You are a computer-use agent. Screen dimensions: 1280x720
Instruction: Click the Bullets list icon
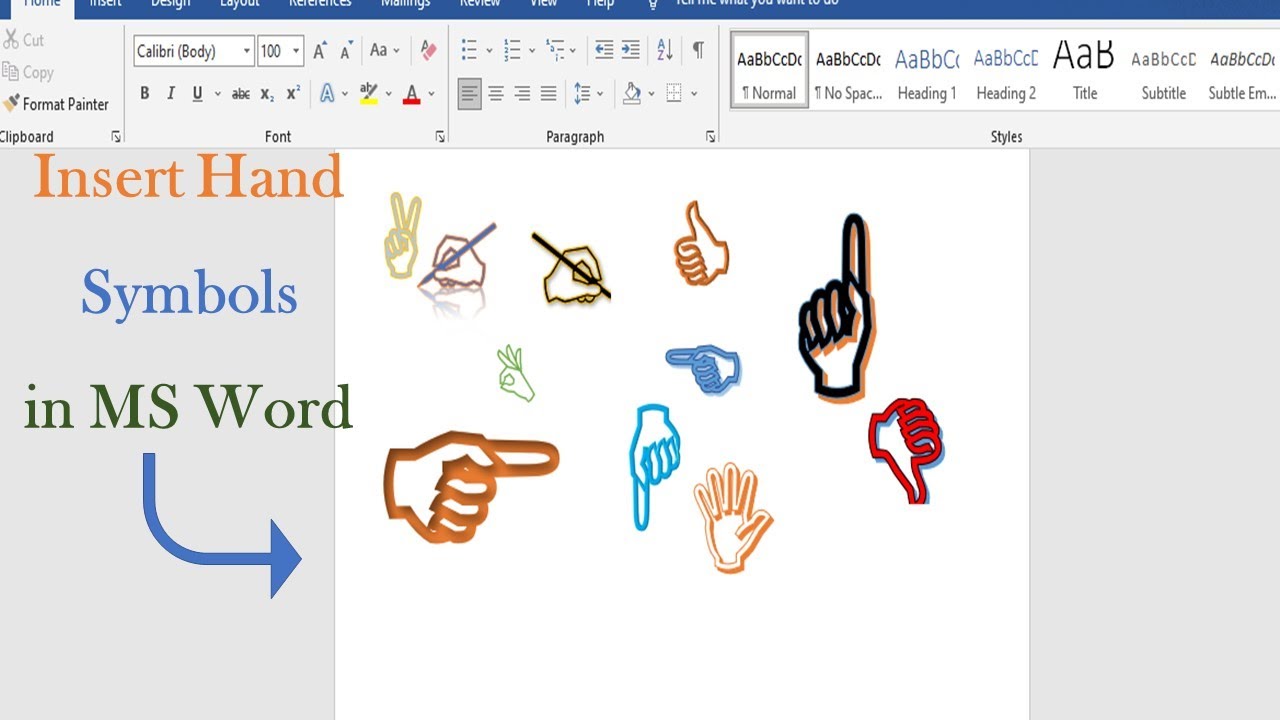(x=469, y=50)
